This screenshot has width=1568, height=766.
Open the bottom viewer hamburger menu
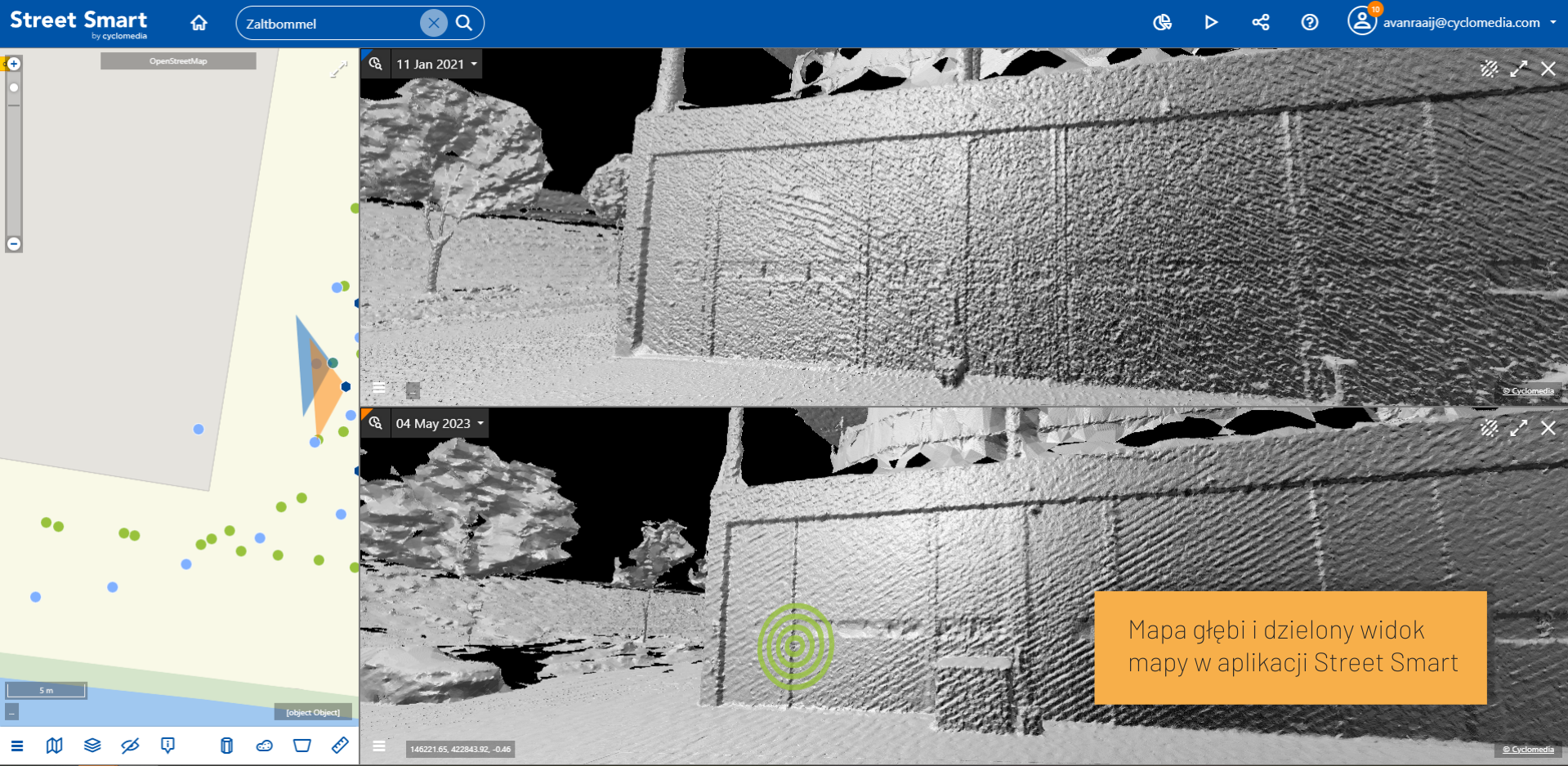[379, 746]
